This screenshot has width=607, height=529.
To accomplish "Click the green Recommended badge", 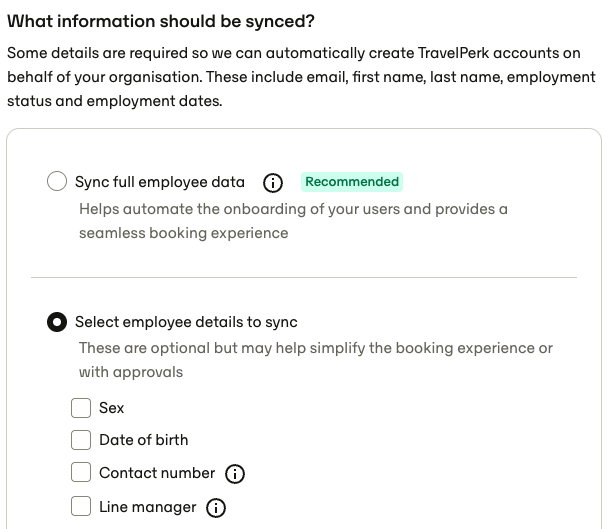I will [352, 182].
